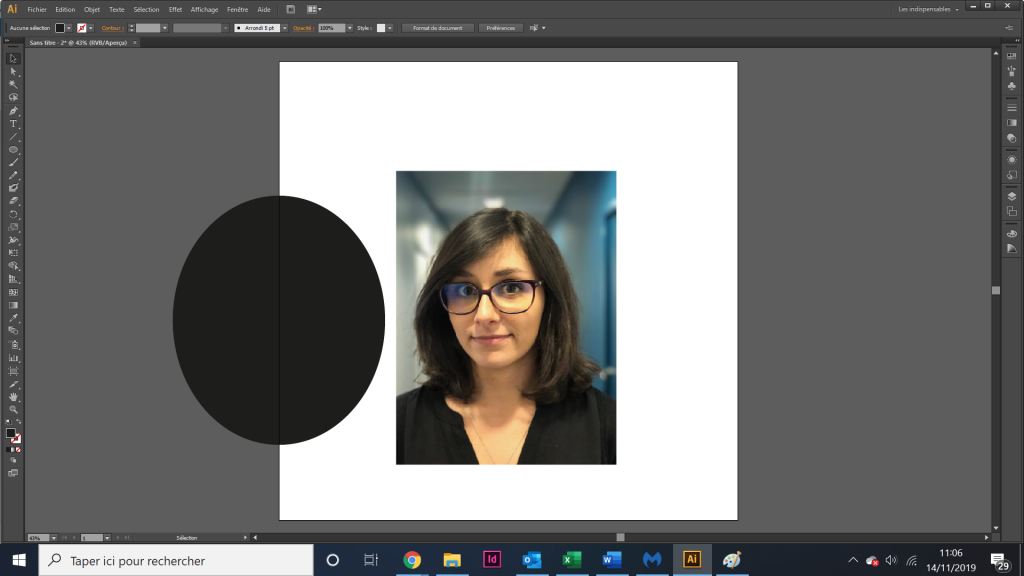Choose the Ellipse shape tool

coord(13,150)
